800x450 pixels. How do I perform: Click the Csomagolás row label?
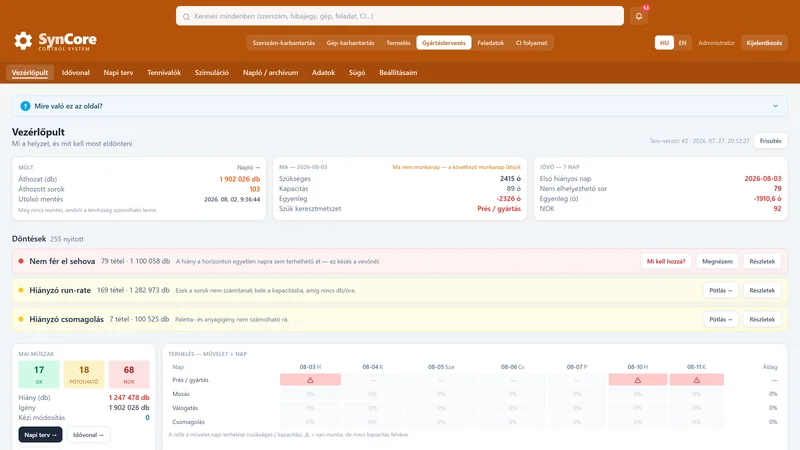tap(188, 422)
